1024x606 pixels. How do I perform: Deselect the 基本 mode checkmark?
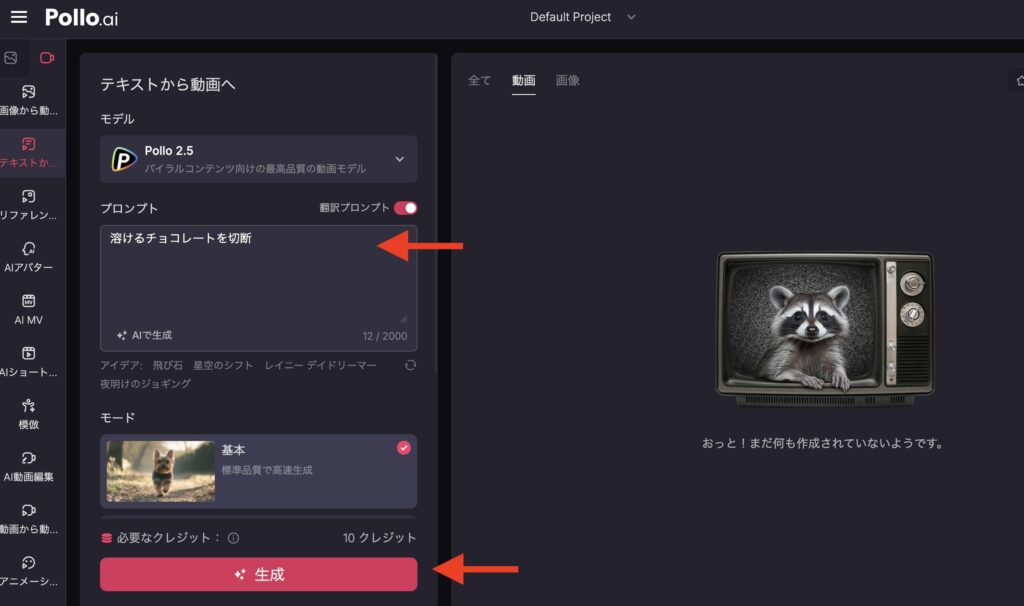point(404,449)
